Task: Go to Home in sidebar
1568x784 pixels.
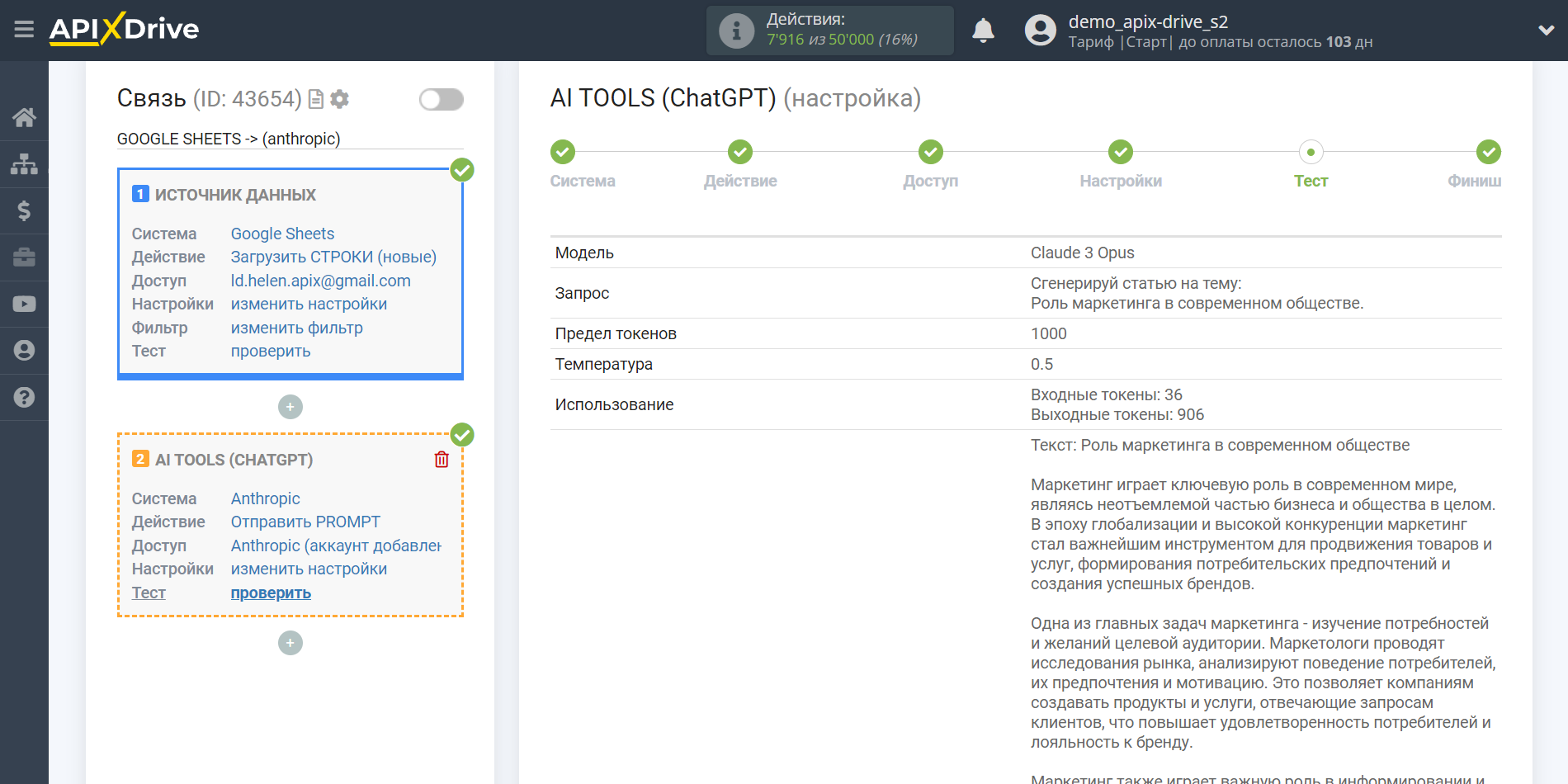Action: click(24, 117)
